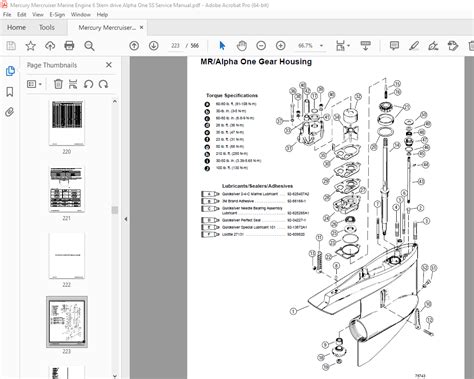Click the scrolling mode keyboard icon
Viewport: 474px width, 379px height.
[x=366, y=46]
